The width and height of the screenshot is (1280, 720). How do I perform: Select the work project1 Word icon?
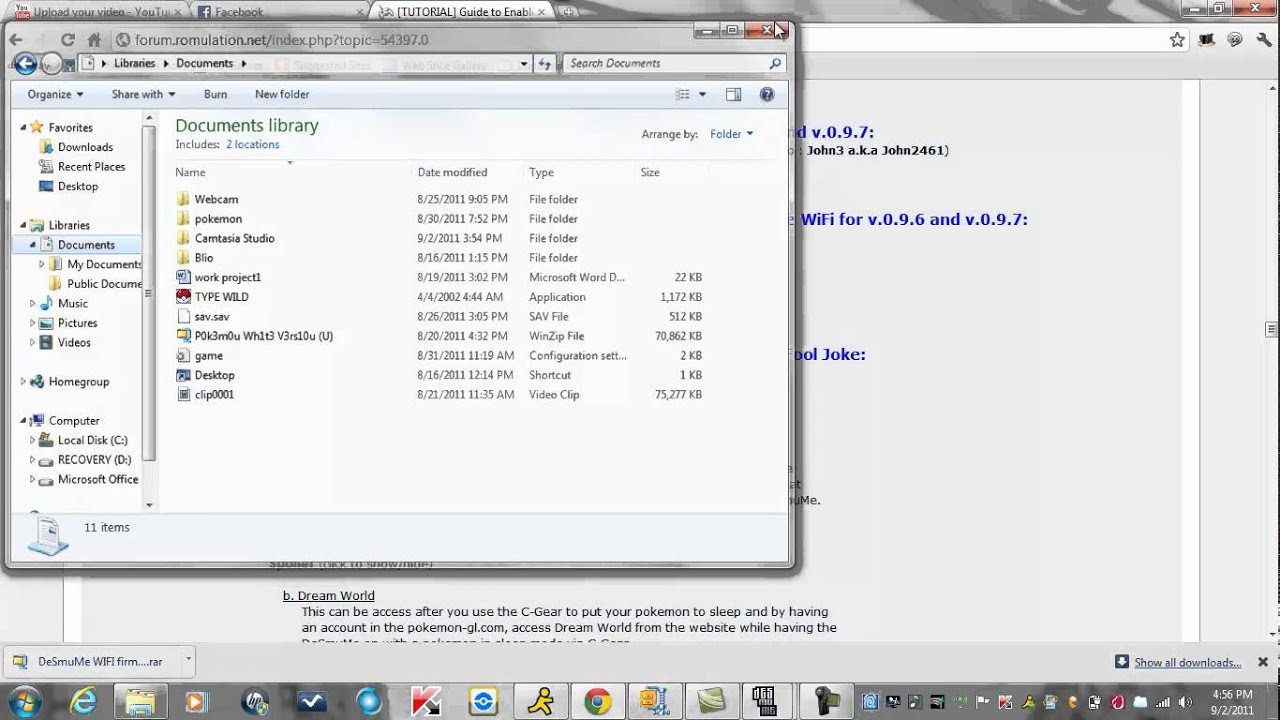183,277
